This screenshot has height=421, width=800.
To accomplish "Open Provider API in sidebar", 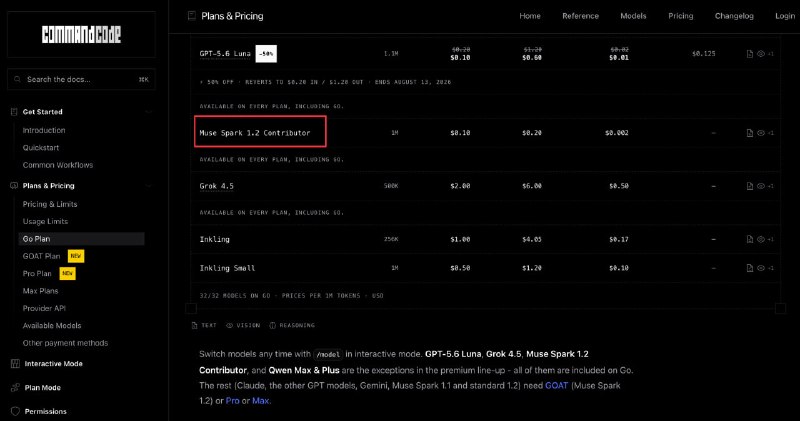I will (x=44, y=308).
